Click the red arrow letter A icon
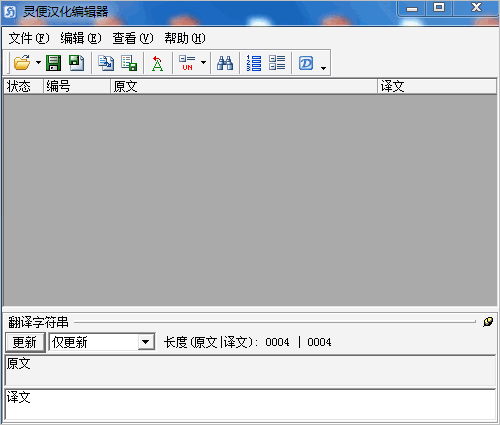500x425 pixels. click(157, 63)
